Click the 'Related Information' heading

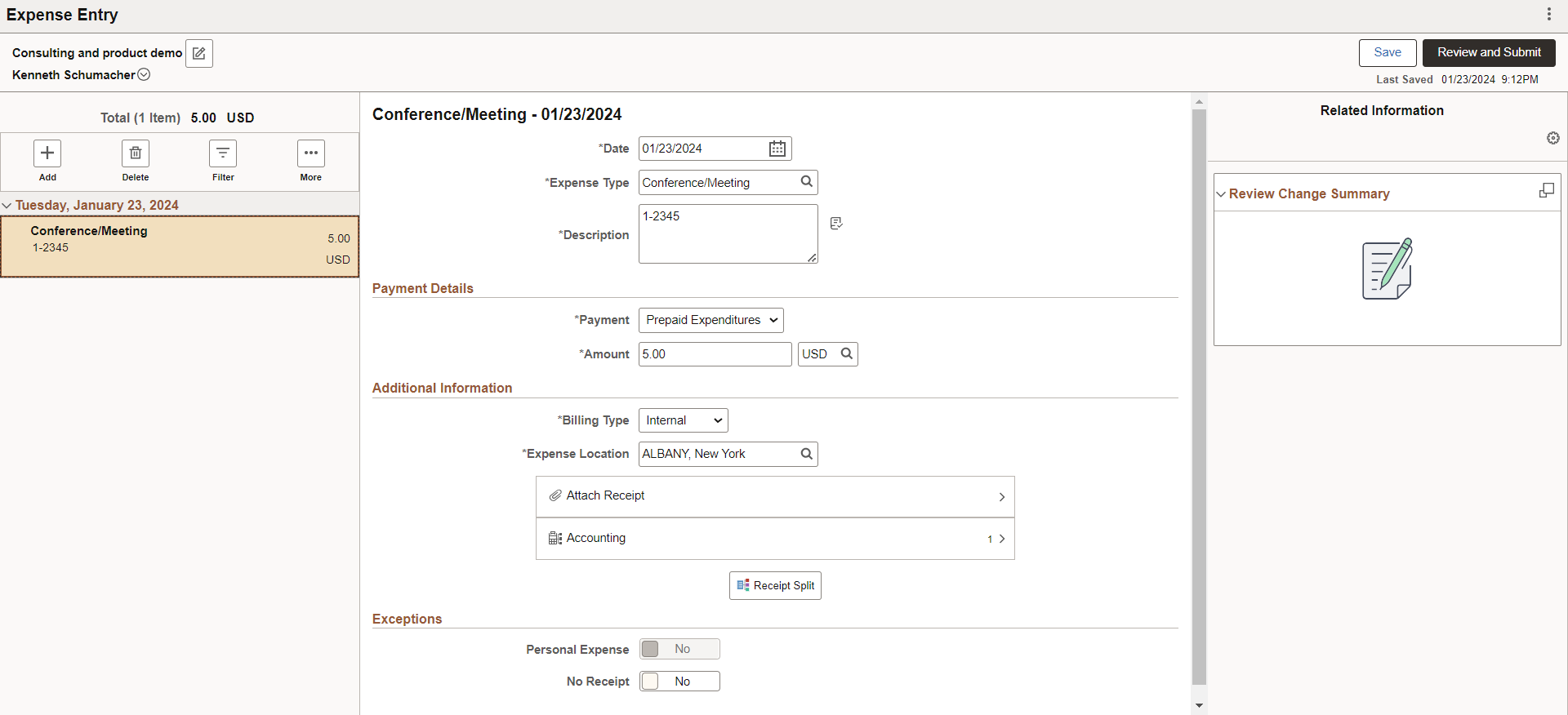[x=1382, y=110]
